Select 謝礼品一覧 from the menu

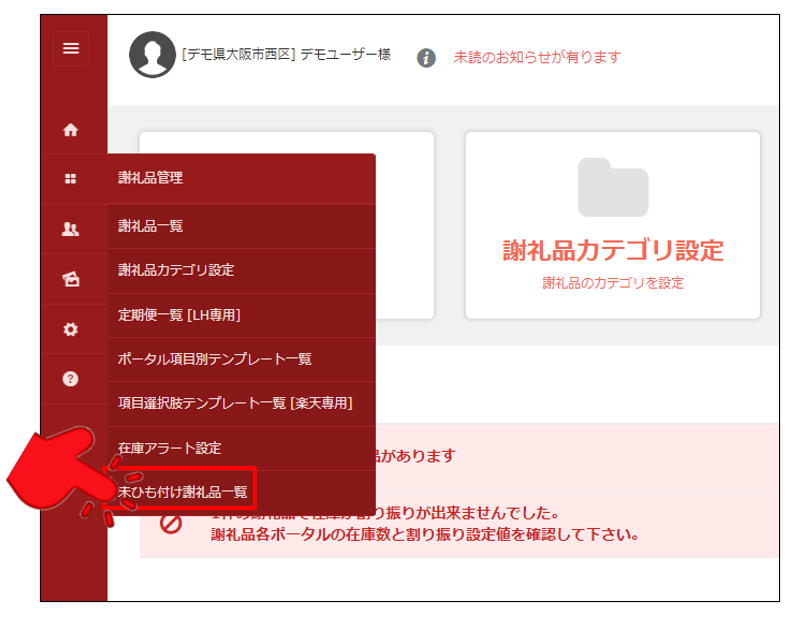tap(151, 226)
